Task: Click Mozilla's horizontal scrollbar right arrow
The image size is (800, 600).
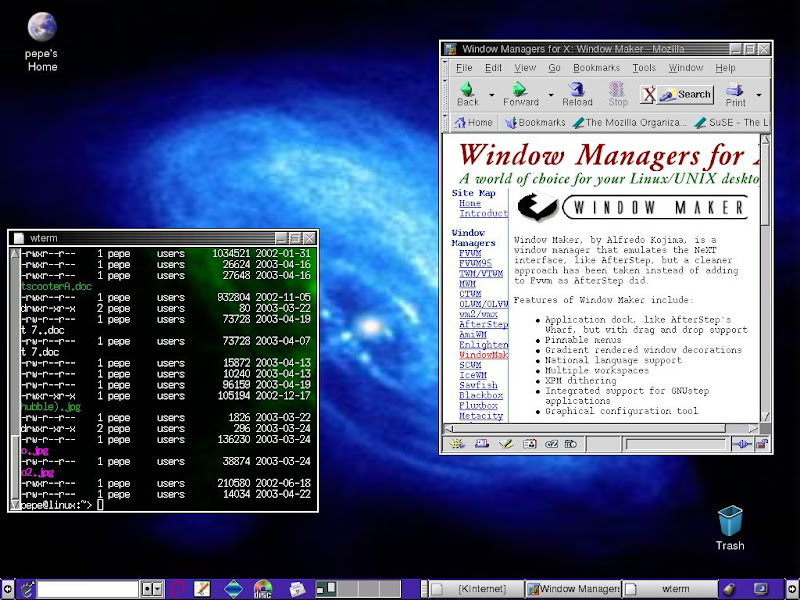Action: tap(753, 429)
